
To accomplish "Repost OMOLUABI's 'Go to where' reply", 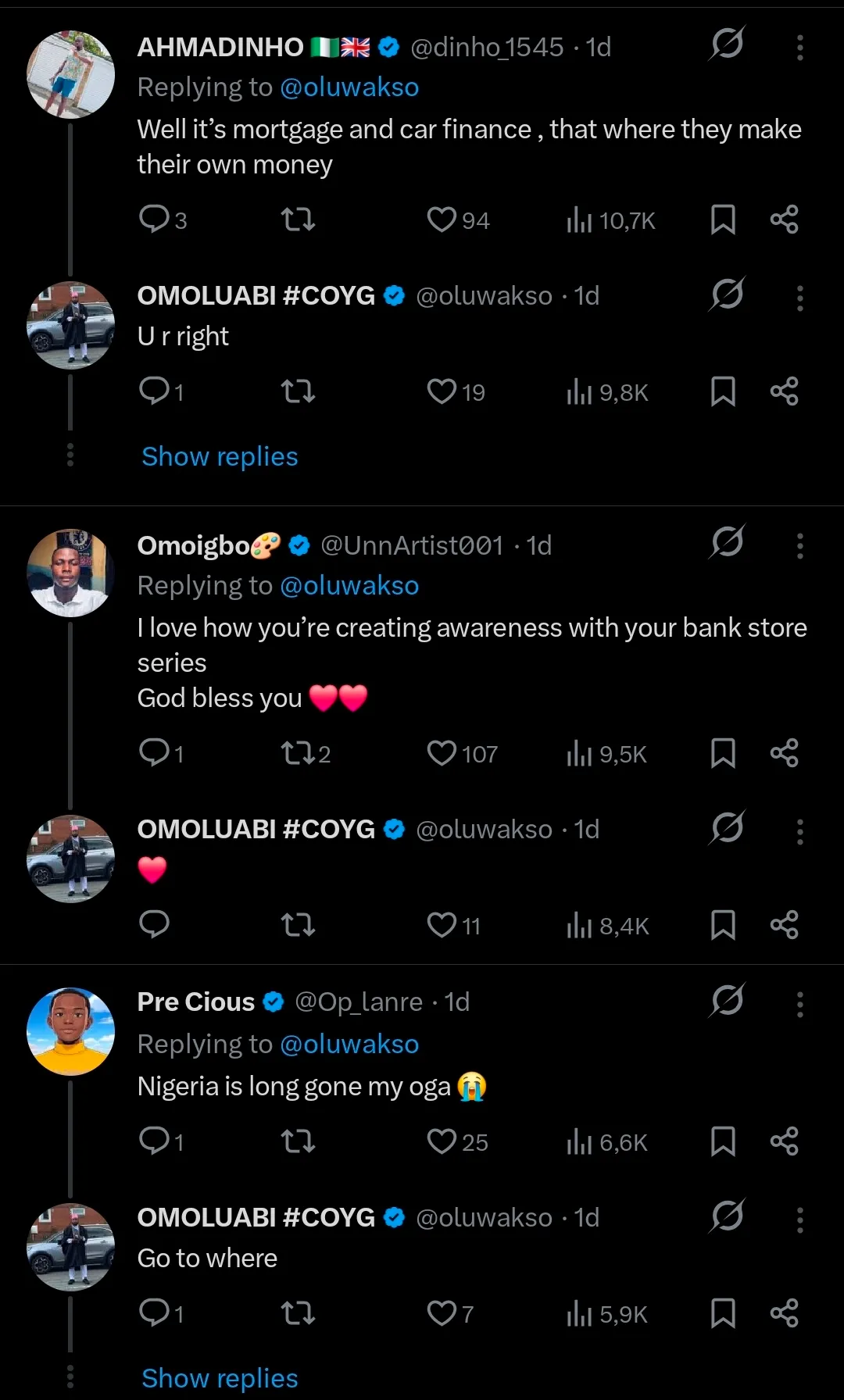I will [298, 1313].
